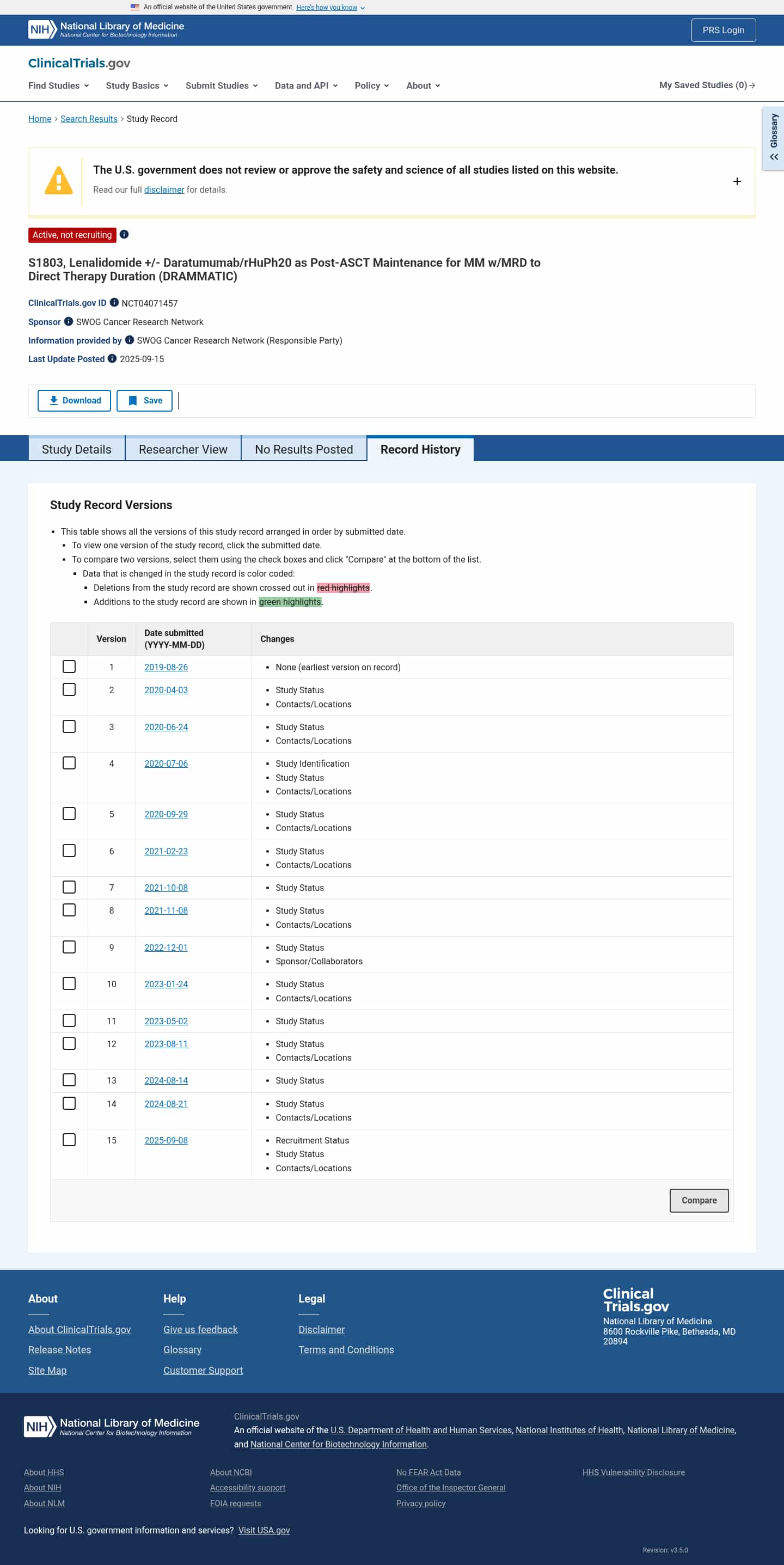Screen dimensions: 784x1565
Task: Click the NIH National Library of Medicine header logo
Action: pyautogui.click(x=106, y=30)
